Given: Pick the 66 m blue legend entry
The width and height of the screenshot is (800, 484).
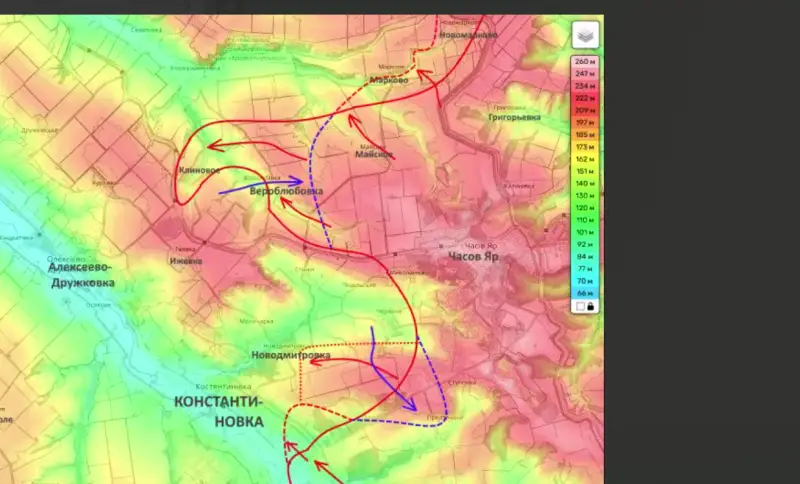Looking at the screenshot, I should (x=585, y=294).
